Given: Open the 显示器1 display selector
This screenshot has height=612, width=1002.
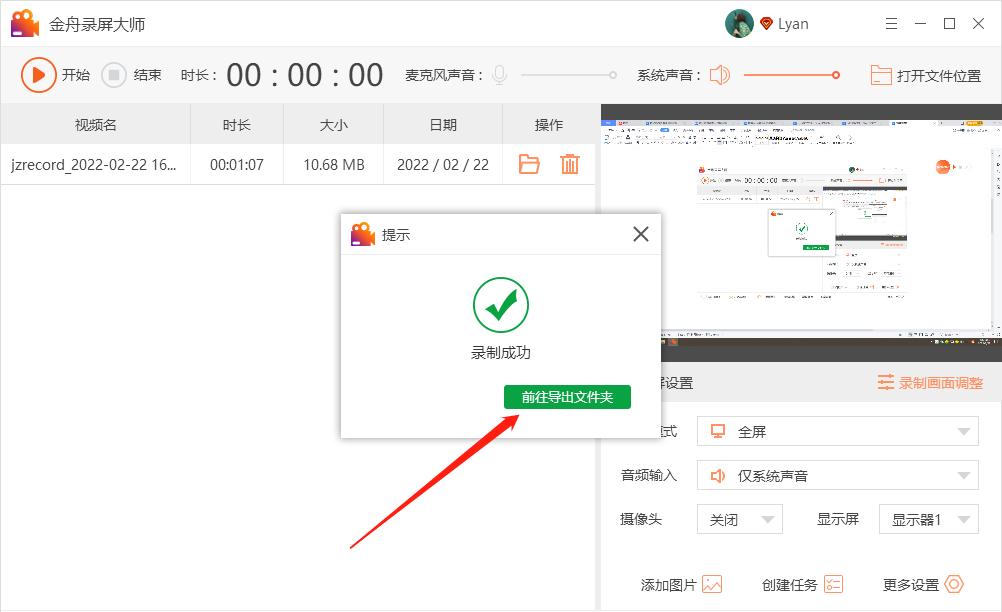Looking at the screenshot, I should (x=928, y=519).
